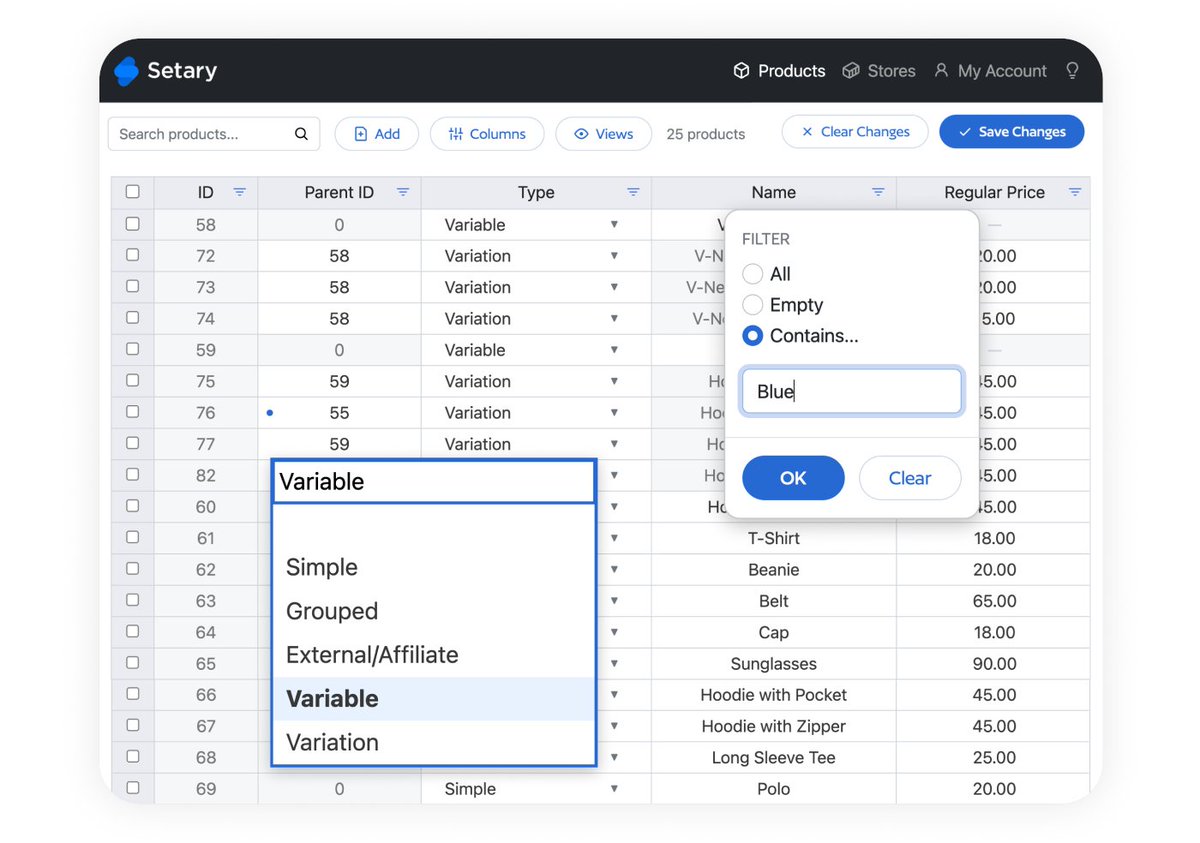
Task: Click the Cap name cell
Action: 774,632
